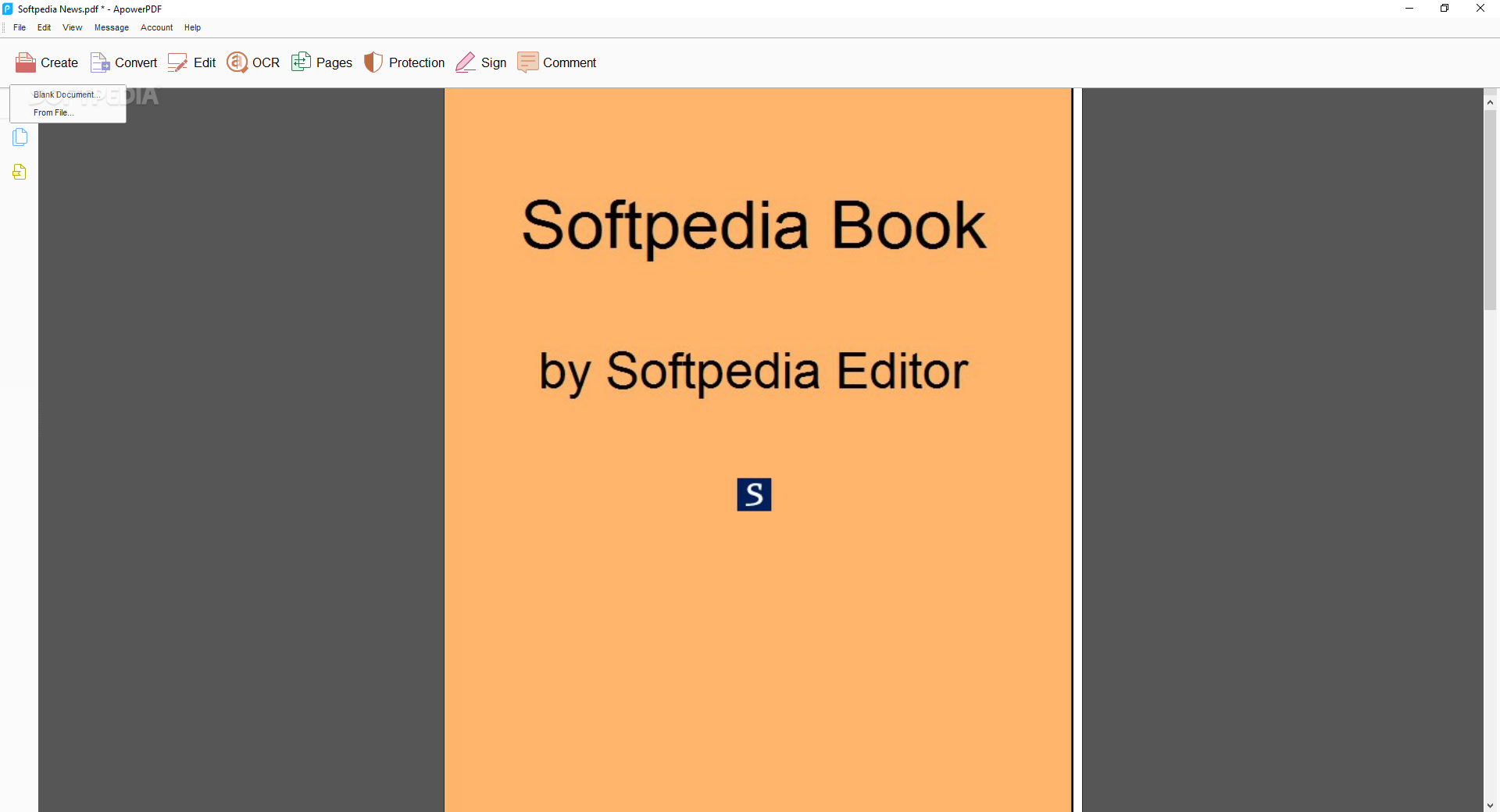Minimize the ApowerPDF window
This screenshot has width=1500, height=812.
click(1409, 9)
